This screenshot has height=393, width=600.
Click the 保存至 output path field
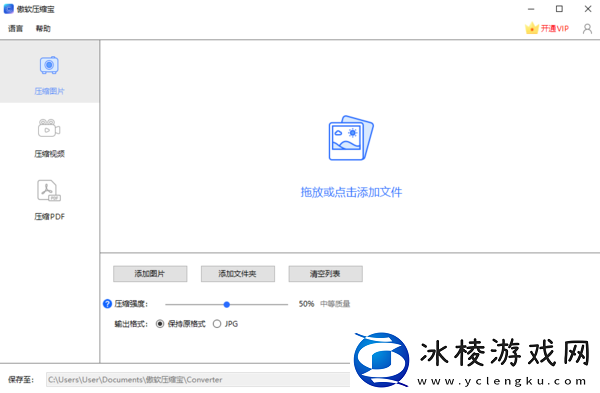198,380
